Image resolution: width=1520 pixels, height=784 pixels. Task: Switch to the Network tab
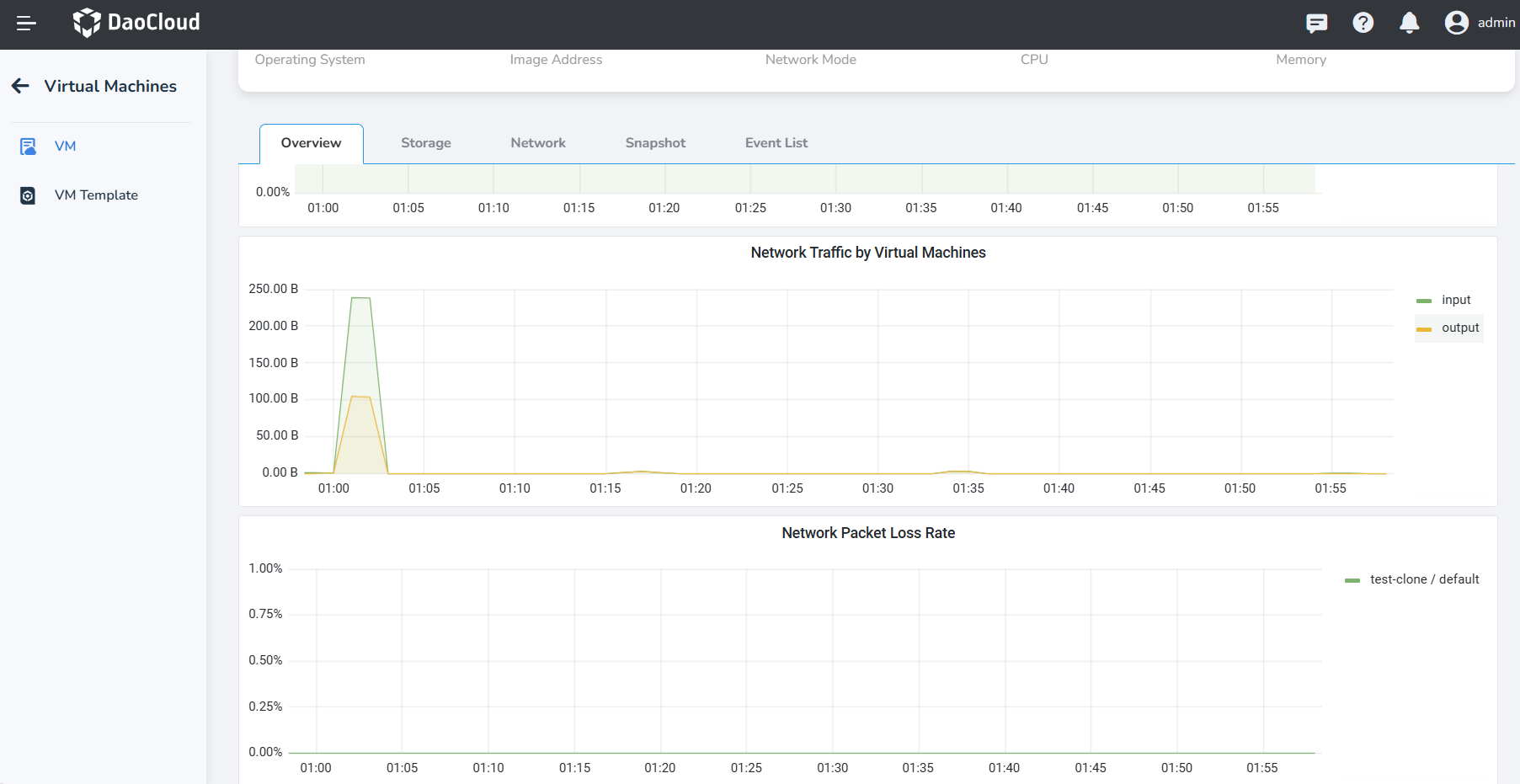tap(537, 143)
